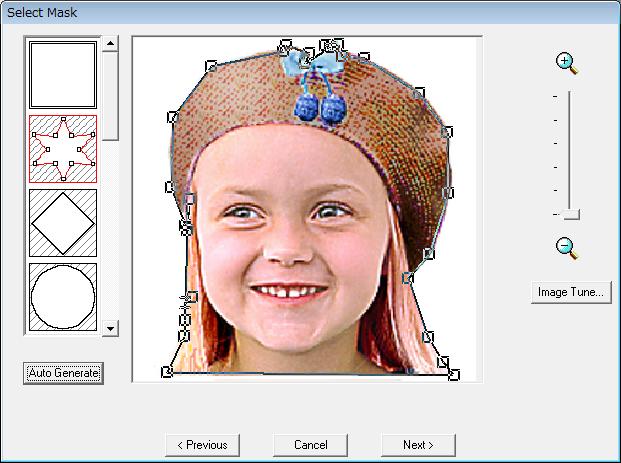Select the diamond mask thumbnail

[63, 223]
